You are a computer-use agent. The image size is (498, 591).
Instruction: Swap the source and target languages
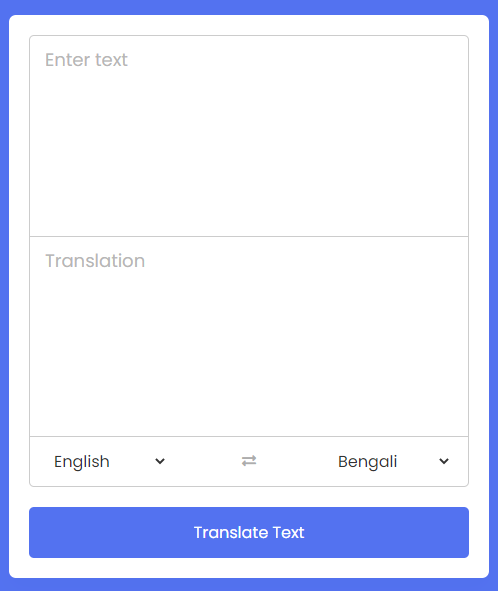coord(249,461)
